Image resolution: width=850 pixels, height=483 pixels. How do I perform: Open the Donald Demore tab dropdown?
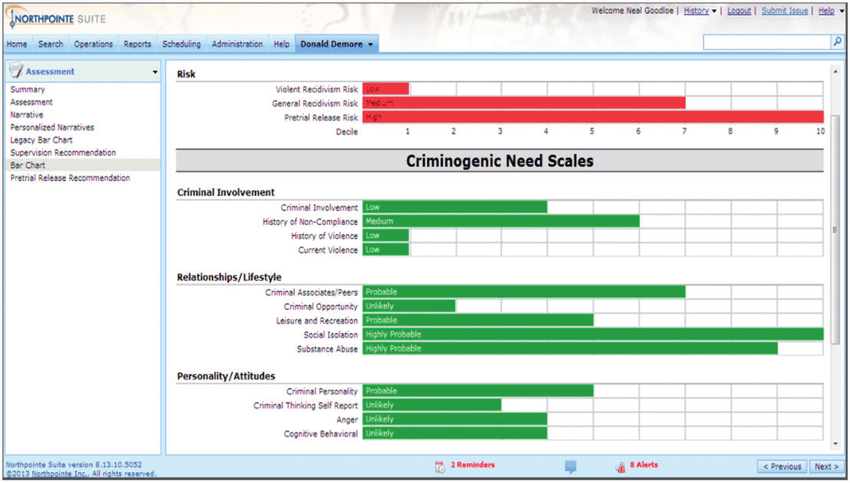click(x=371, y=45)
